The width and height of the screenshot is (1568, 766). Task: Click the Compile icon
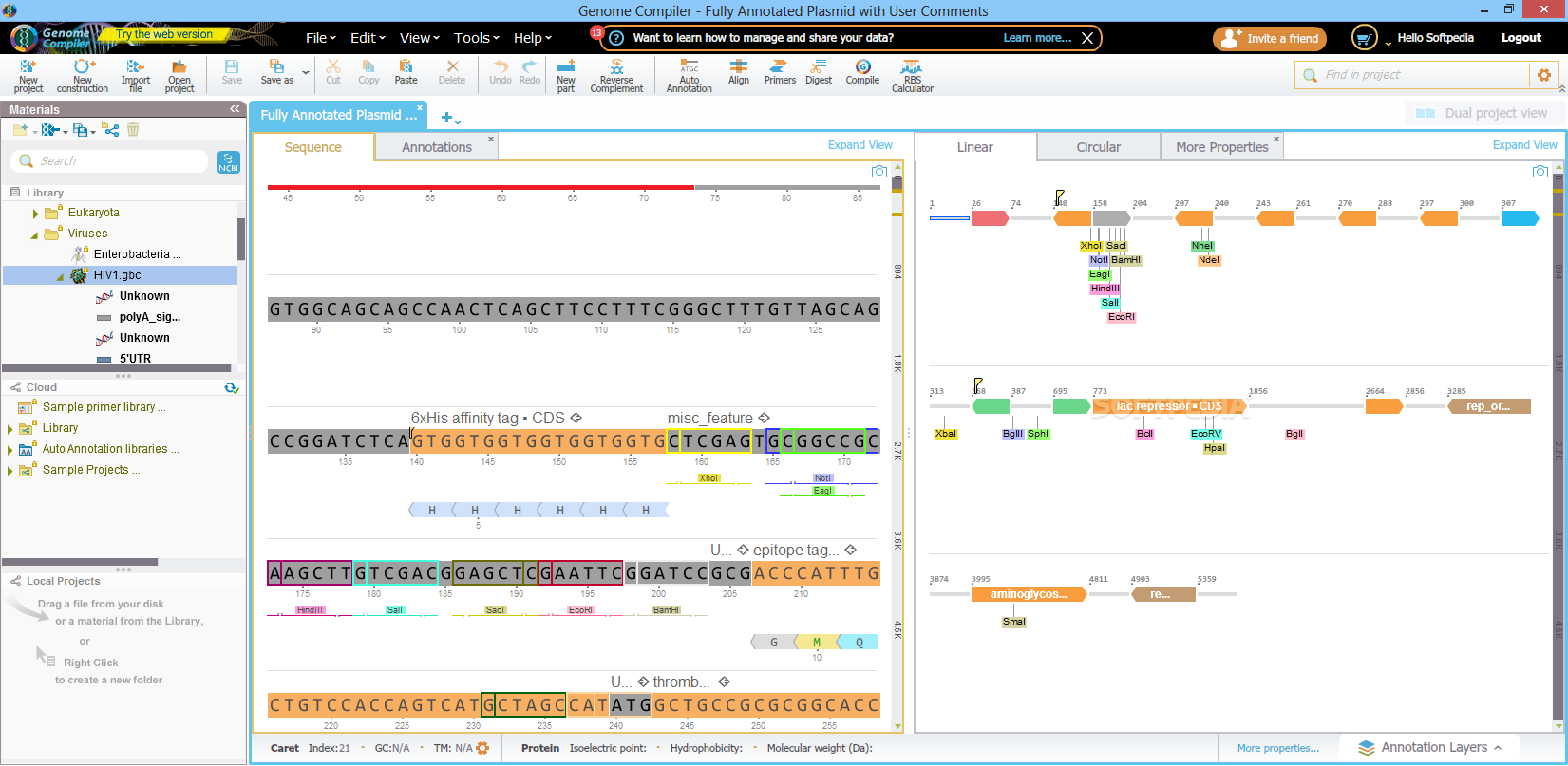pos(862,72)
